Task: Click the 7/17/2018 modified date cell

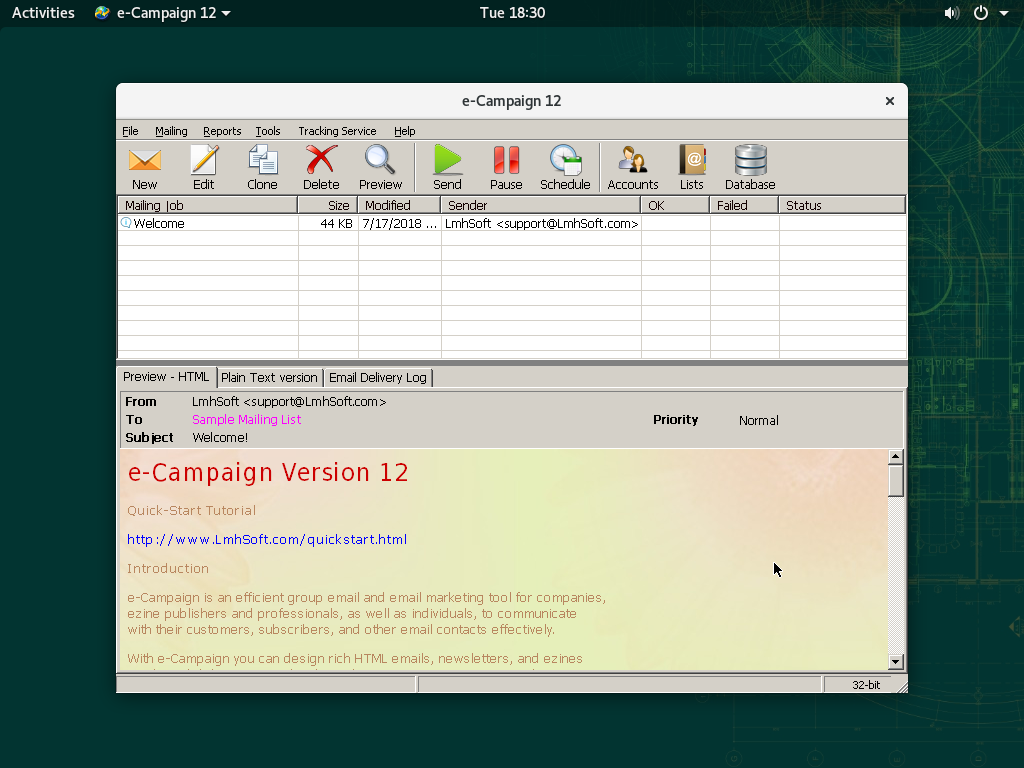Action: [399, 223]
